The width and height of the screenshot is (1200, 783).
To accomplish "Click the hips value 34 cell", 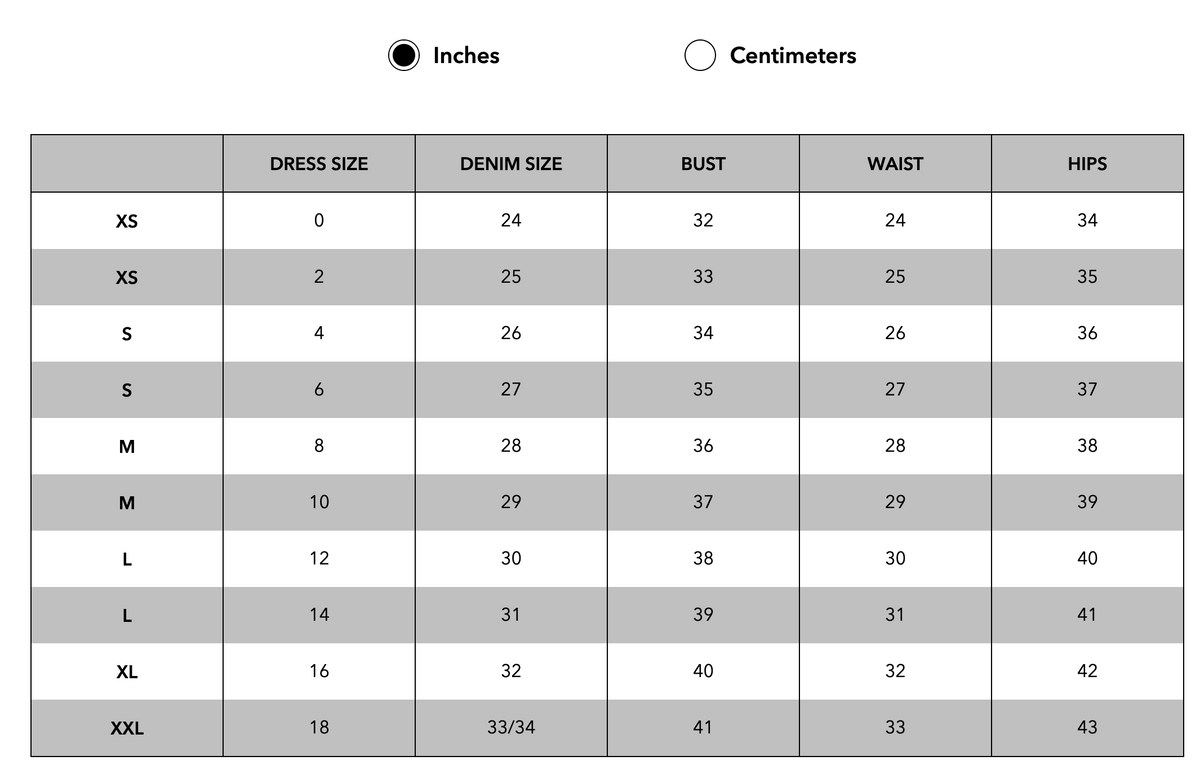I will click(x=1087, y=221).
